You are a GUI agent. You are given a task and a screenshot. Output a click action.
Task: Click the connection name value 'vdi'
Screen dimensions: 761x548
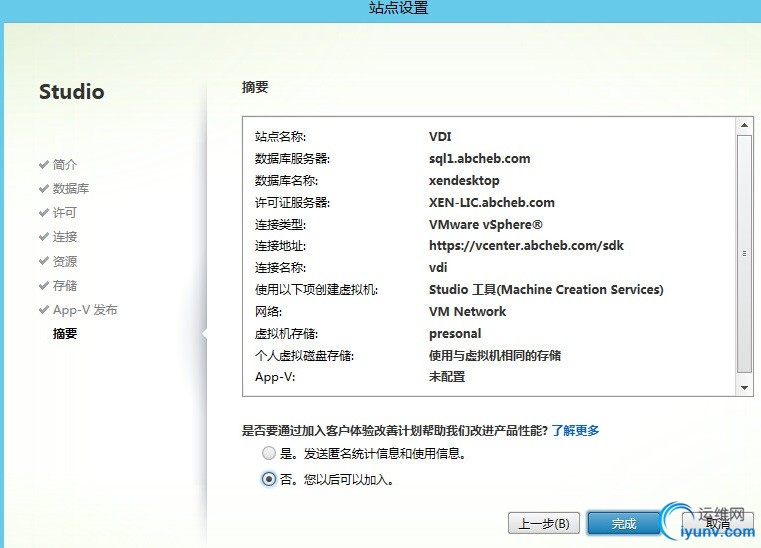click(438, 267)
